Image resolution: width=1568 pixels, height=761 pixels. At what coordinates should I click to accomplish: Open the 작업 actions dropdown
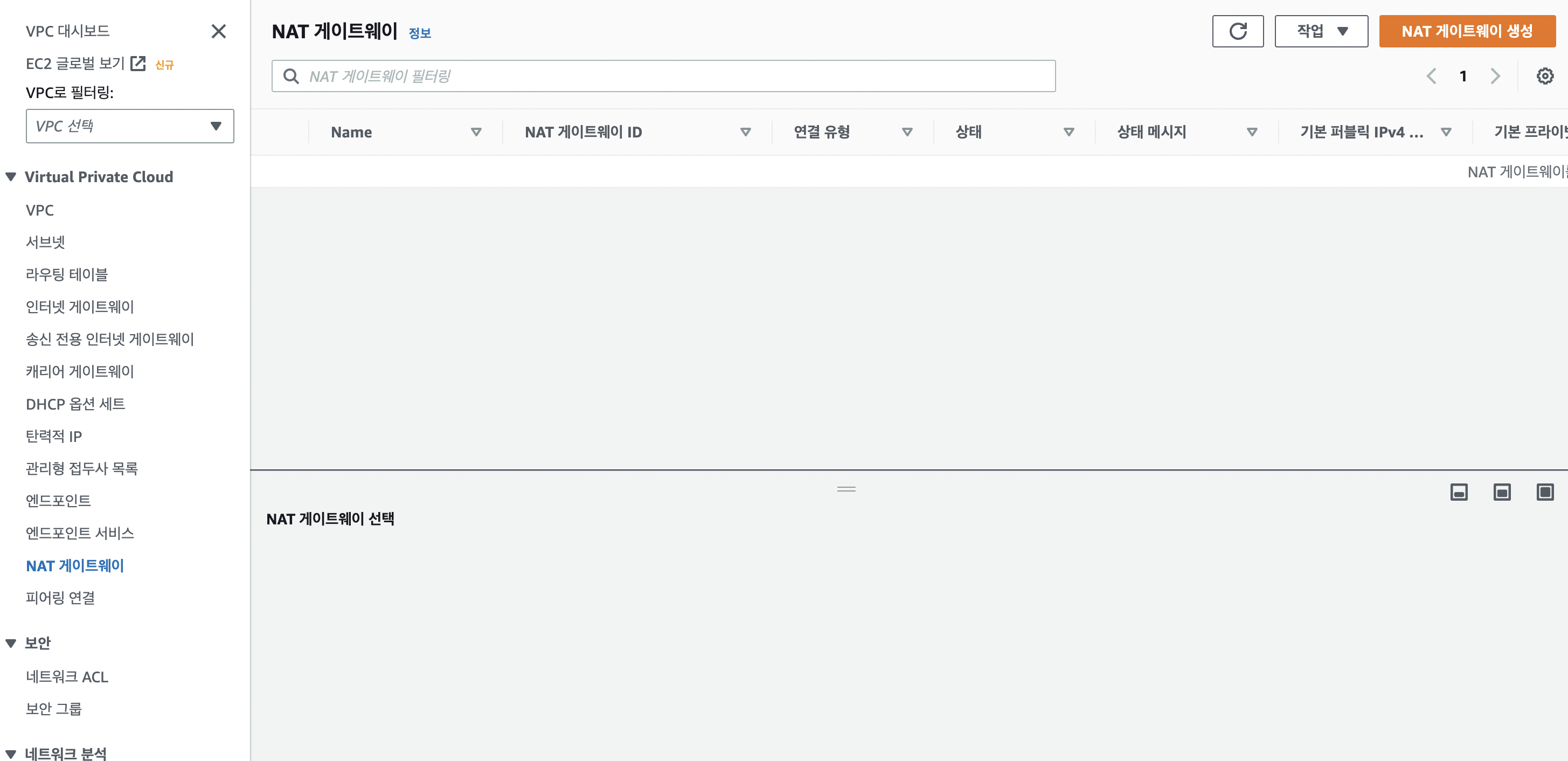pos(1321,31)
